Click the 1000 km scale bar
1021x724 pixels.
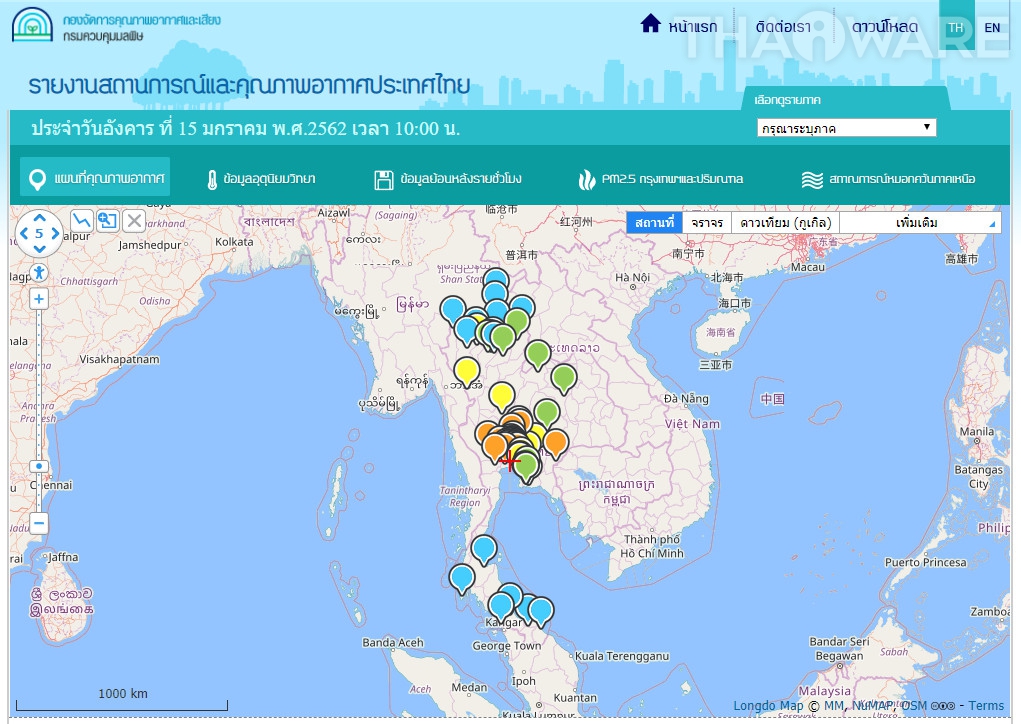tap(122, 701)
